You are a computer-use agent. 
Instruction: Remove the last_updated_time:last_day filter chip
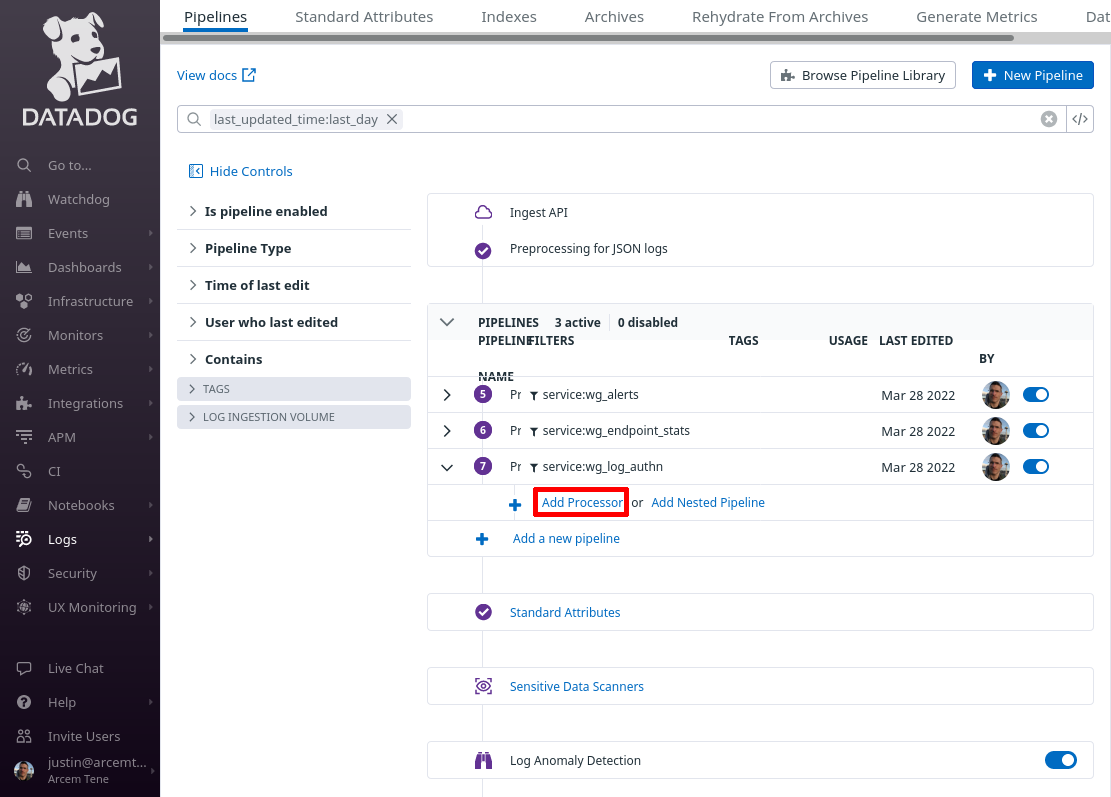click(392, 119)
